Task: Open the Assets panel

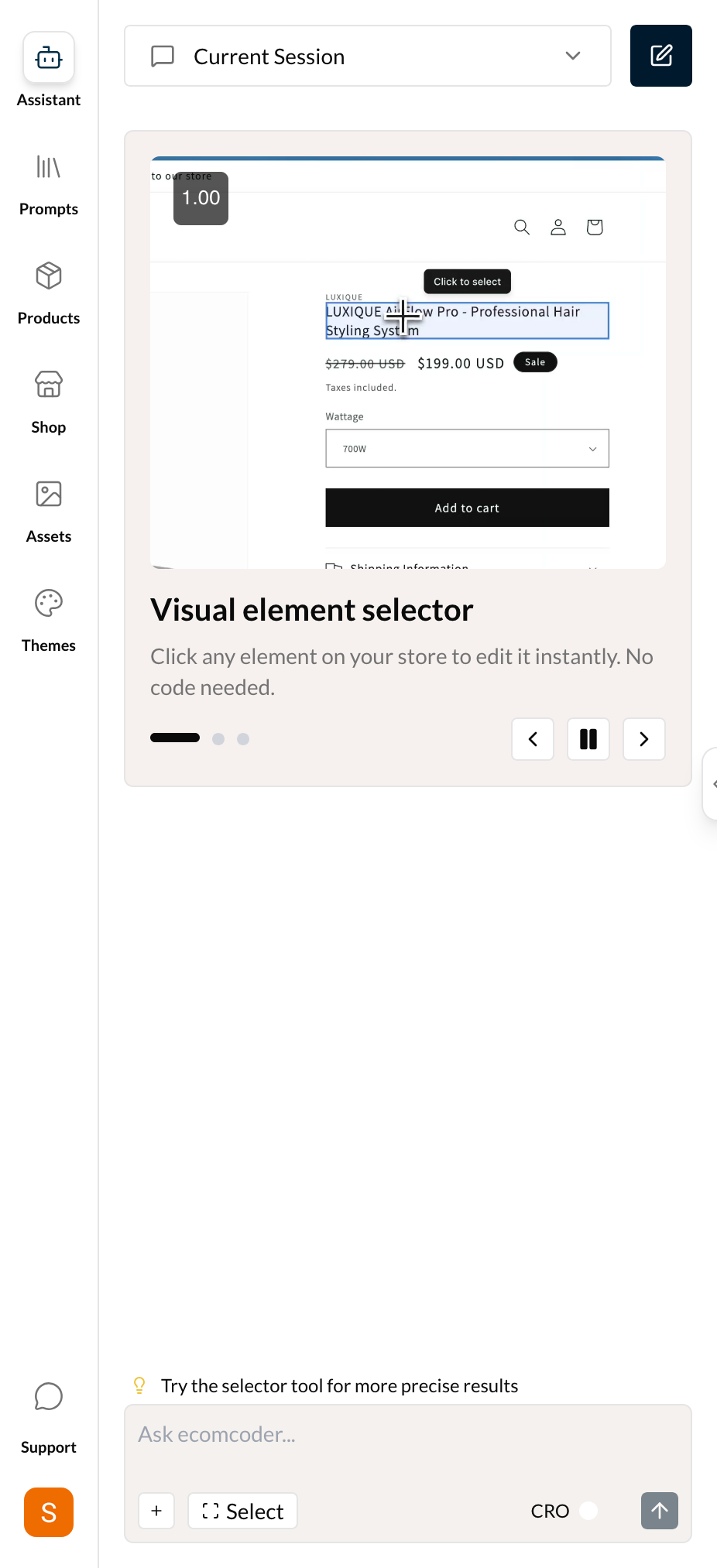Action: 48,495
